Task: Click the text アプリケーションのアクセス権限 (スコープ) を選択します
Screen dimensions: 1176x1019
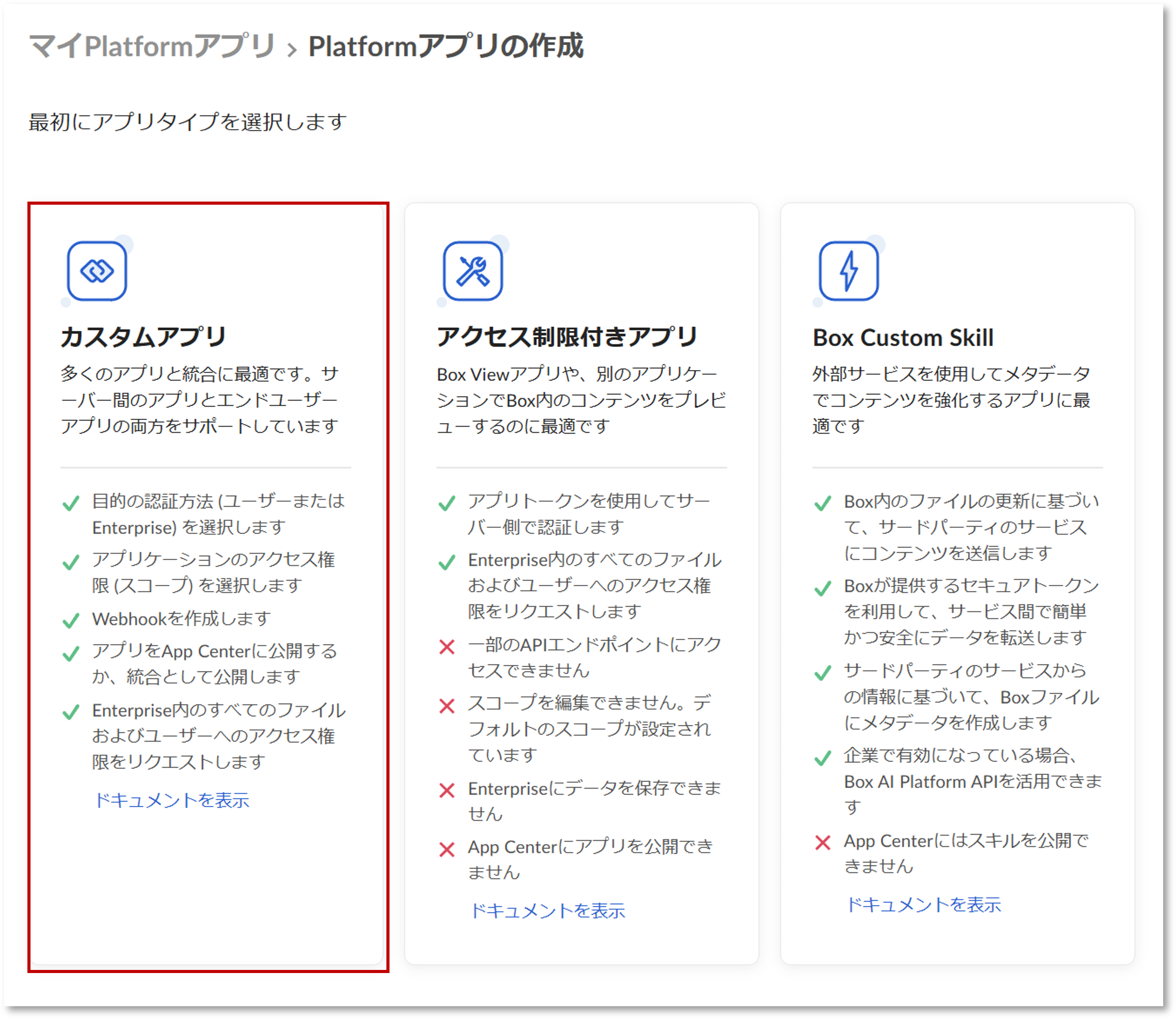Action: (214, 572)
